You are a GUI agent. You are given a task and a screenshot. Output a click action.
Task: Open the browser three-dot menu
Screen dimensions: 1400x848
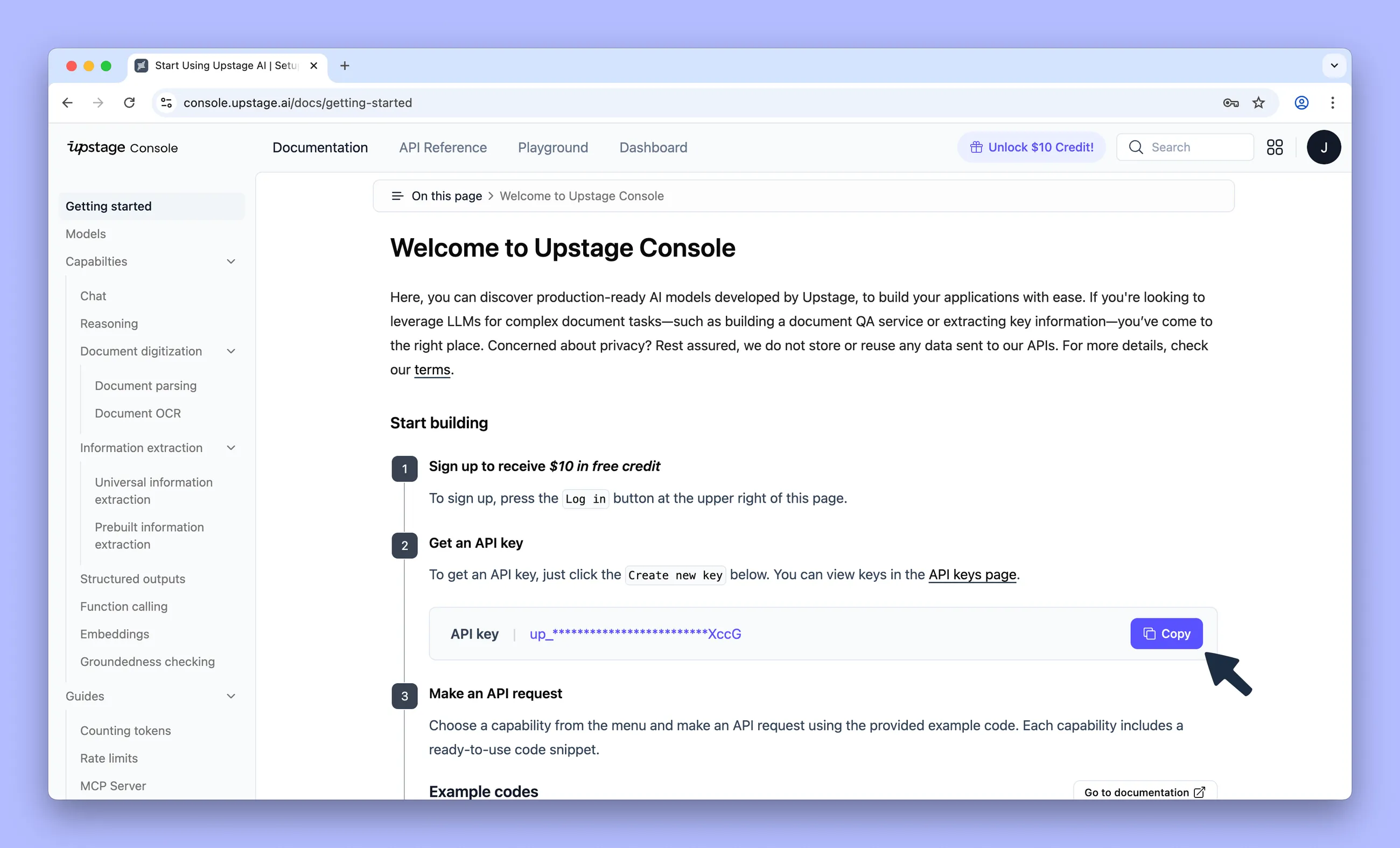[1332, 103]
